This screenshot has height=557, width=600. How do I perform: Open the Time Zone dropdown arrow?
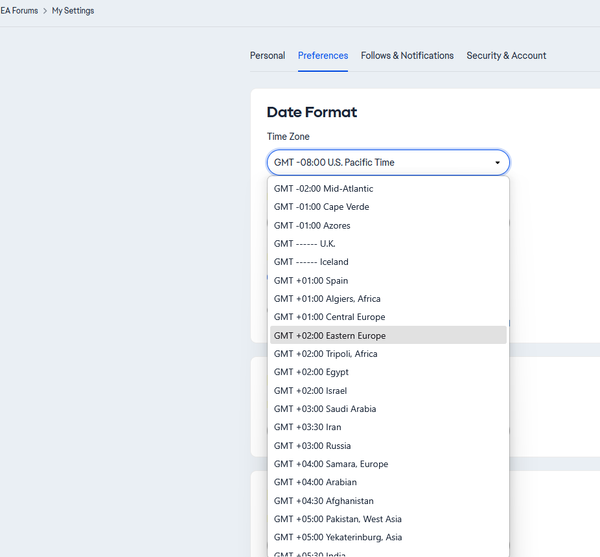click(x=497, y=163)
